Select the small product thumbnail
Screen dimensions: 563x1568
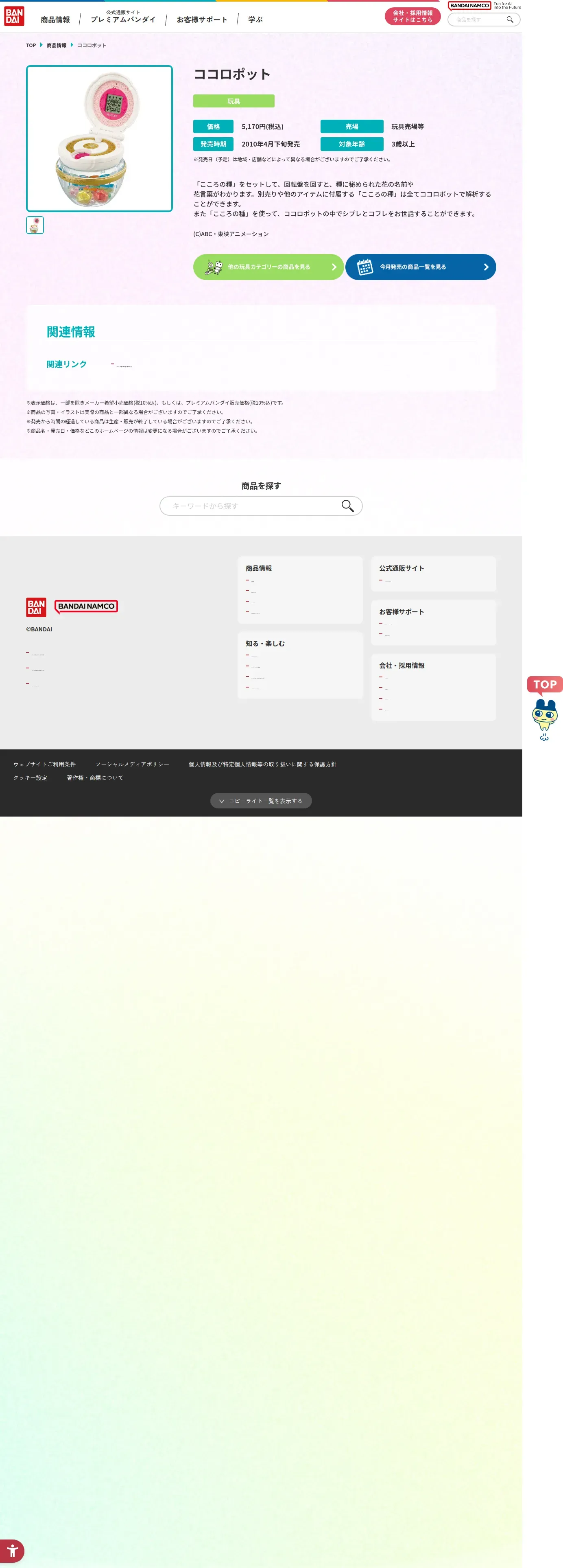[35, 225]
